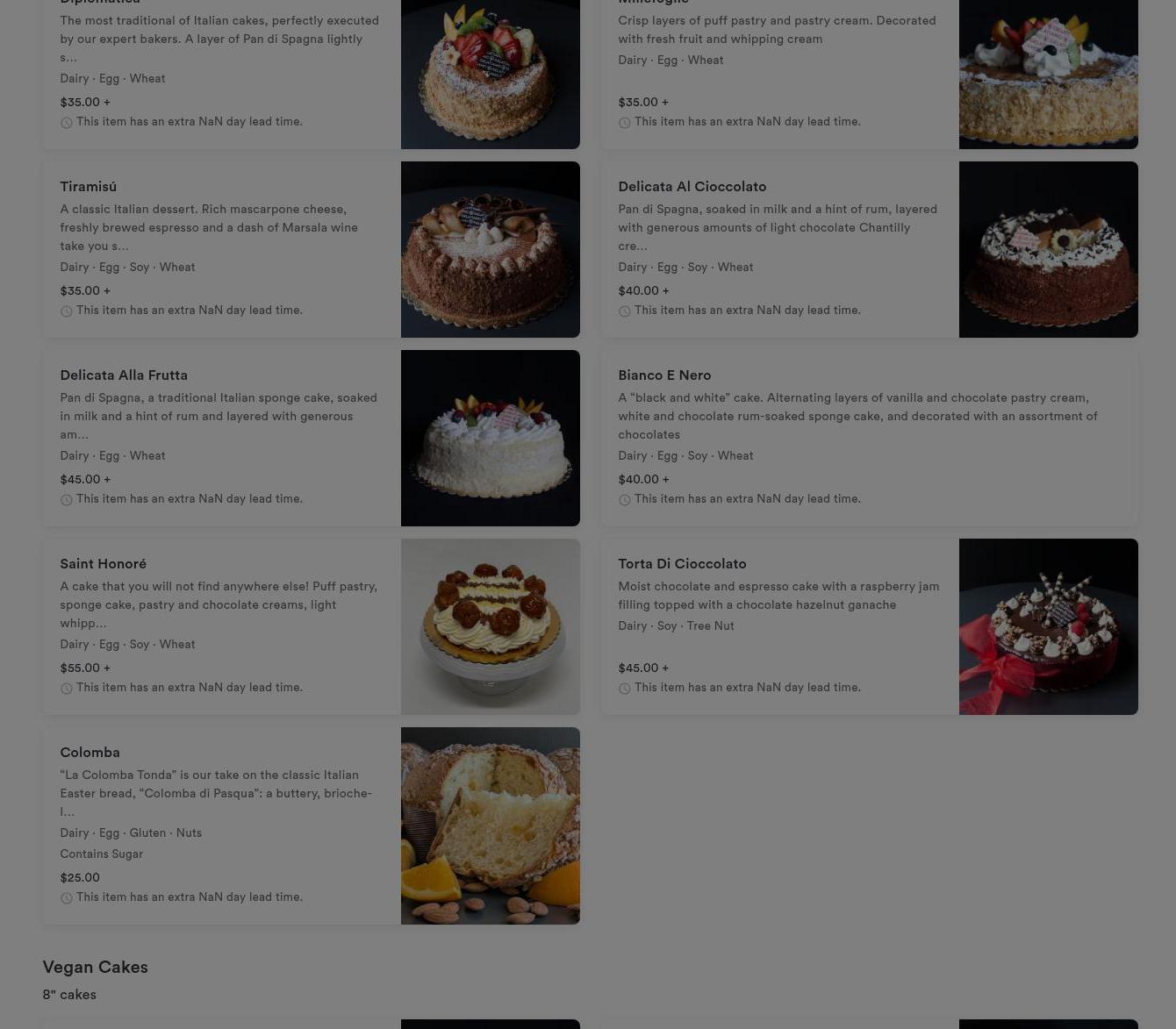Image resolution: width=1176 pixels, height=1029 pixels.
Task: Click clock icon in Delicata Al Cioccolato card
Action: [x=624, y=311]
